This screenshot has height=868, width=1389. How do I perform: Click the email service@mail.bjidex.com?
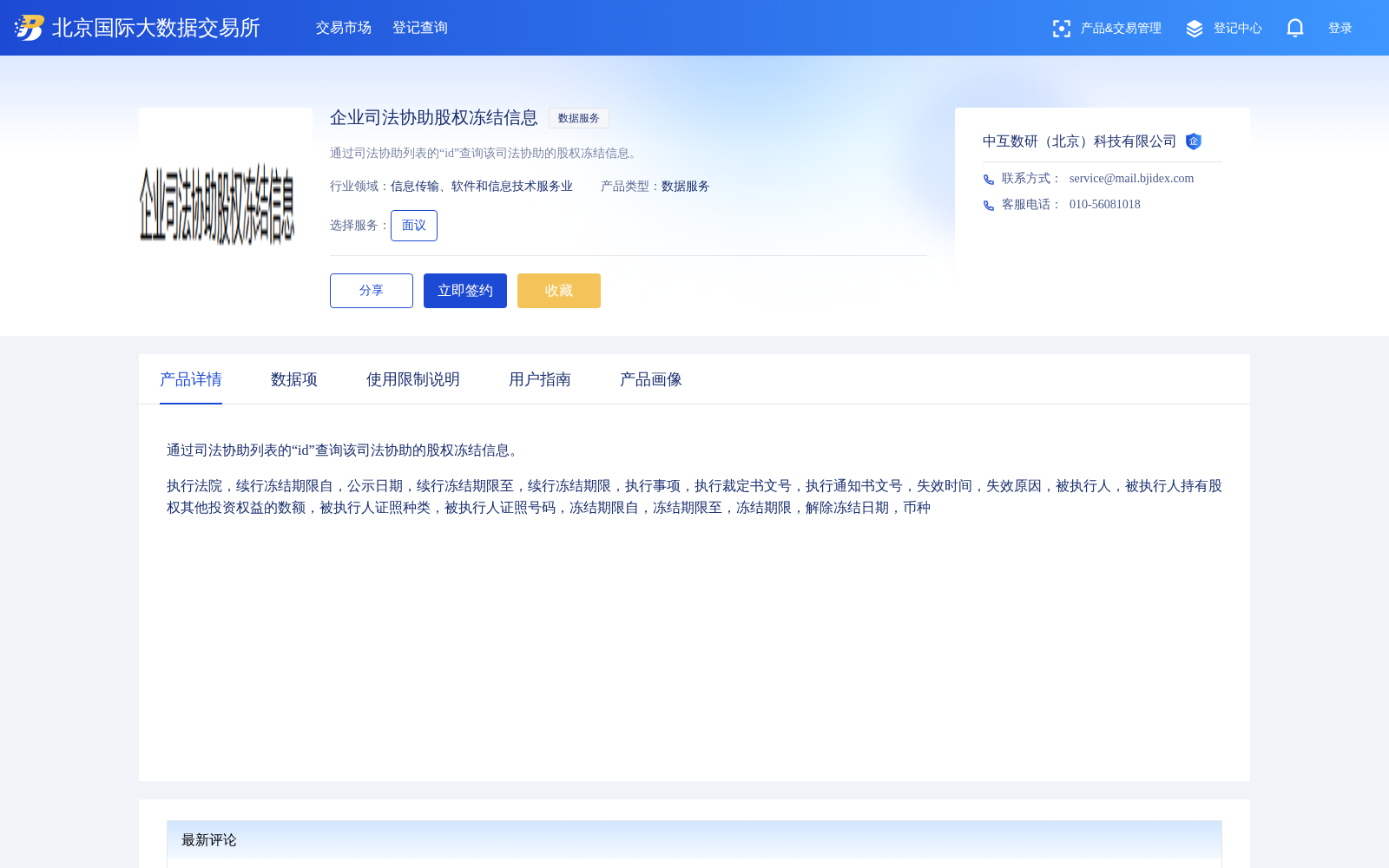pyautogui.click(x=1131, y=179)
